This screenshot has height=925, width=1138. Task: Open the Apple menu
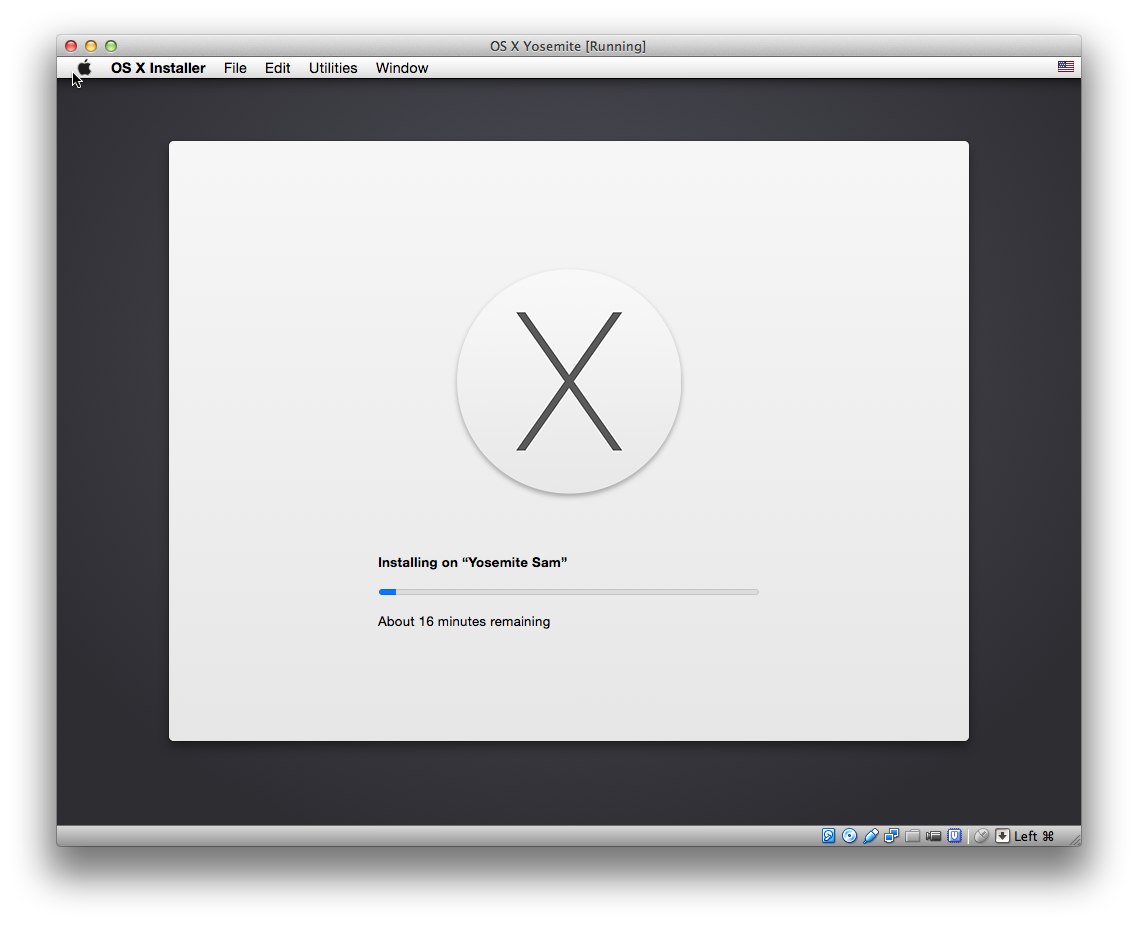(x=84, y=67)
